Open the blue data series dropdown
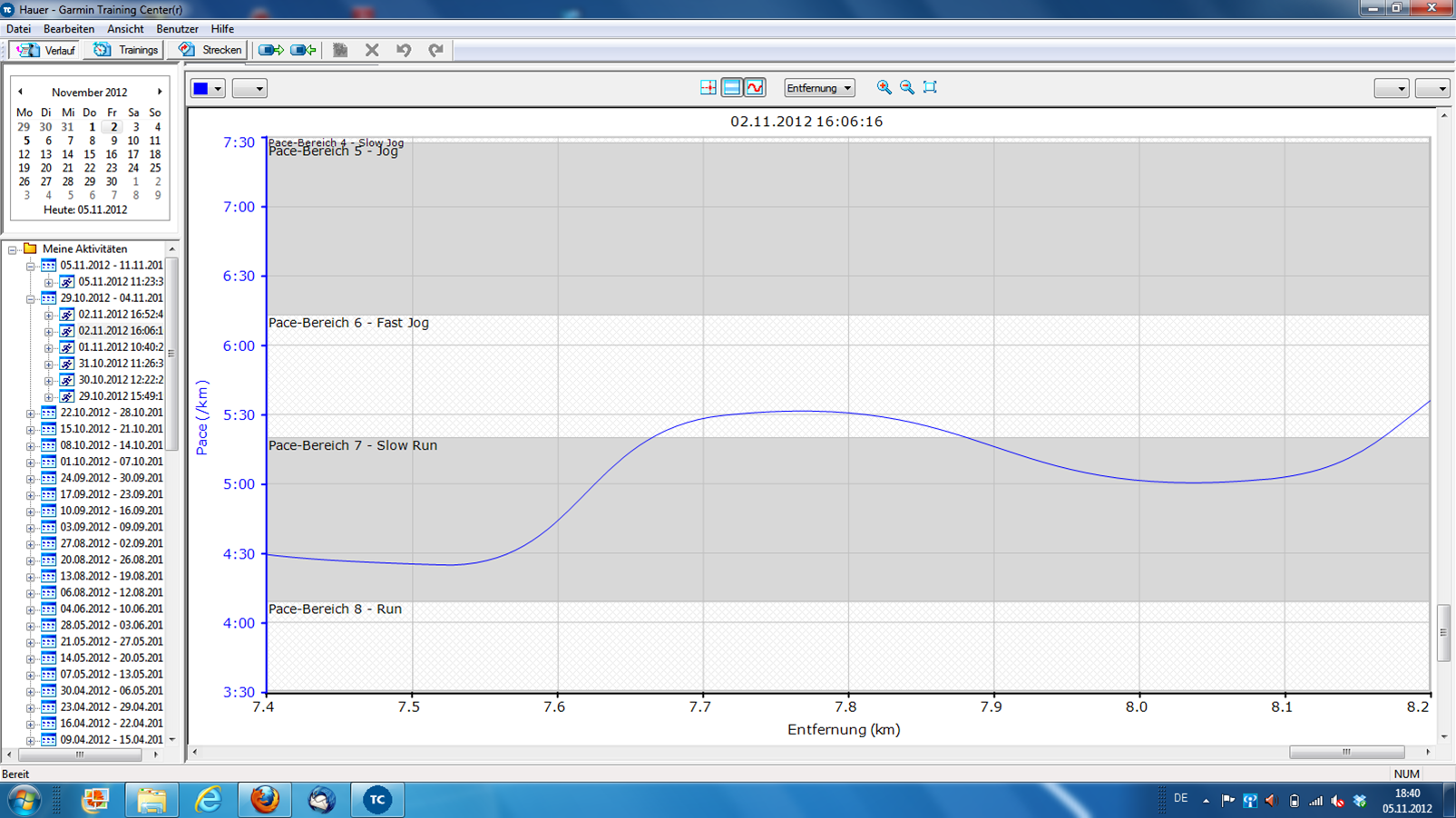The width and height of the screenshot is (1456, 818). (x=208, y=88)
